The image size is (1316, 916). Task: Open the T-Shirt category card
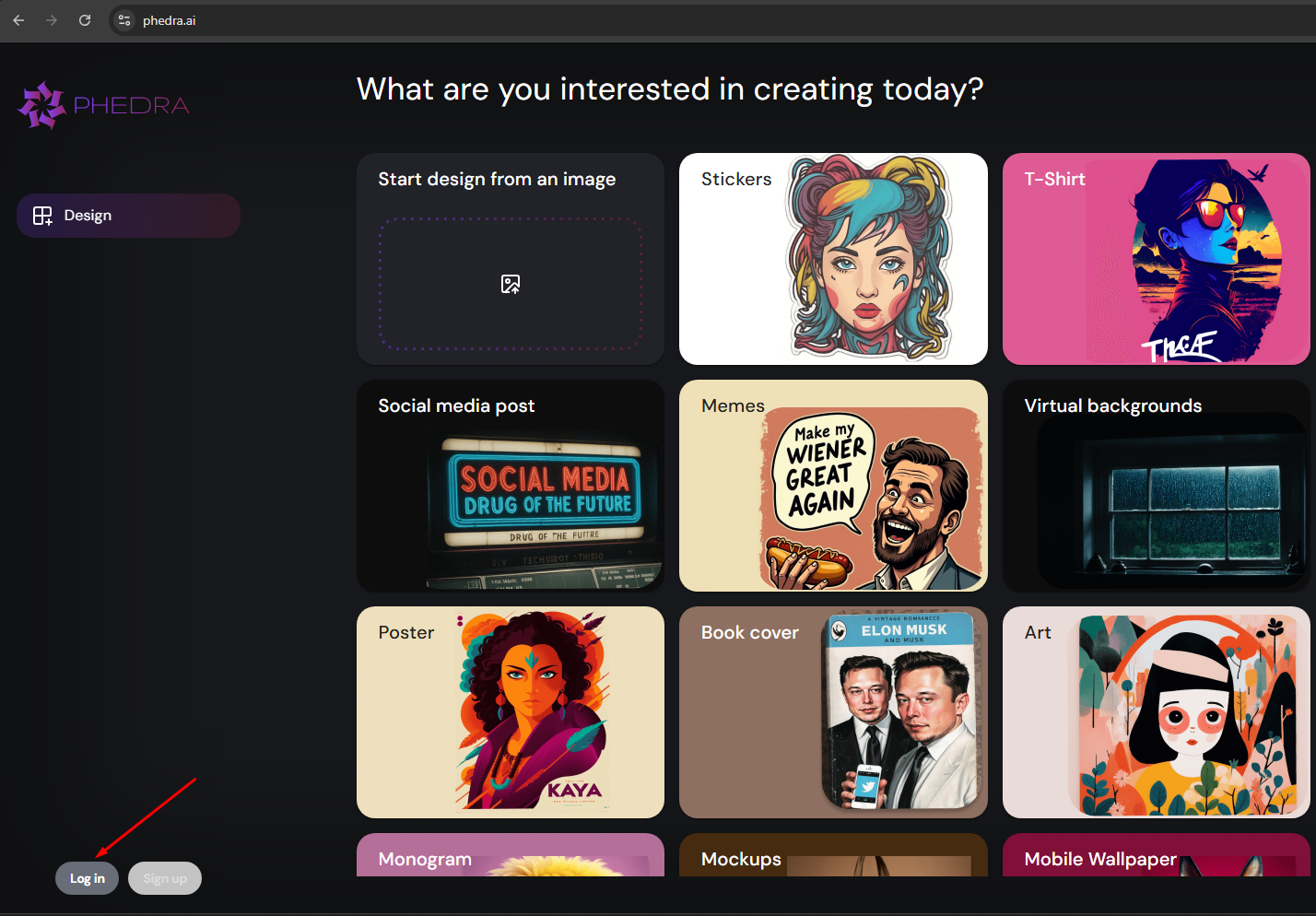tap(1157, 259)
